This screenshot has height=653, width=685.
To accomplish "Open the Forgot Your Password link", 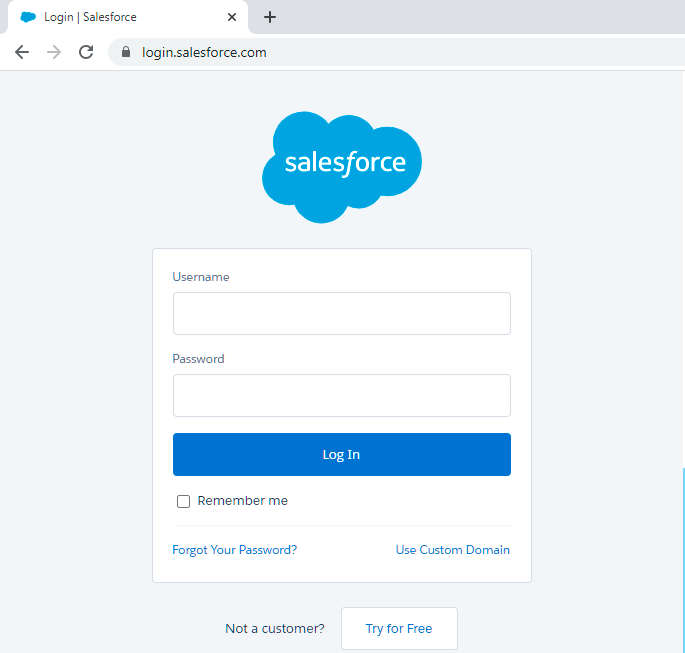I will pos(234,550).
